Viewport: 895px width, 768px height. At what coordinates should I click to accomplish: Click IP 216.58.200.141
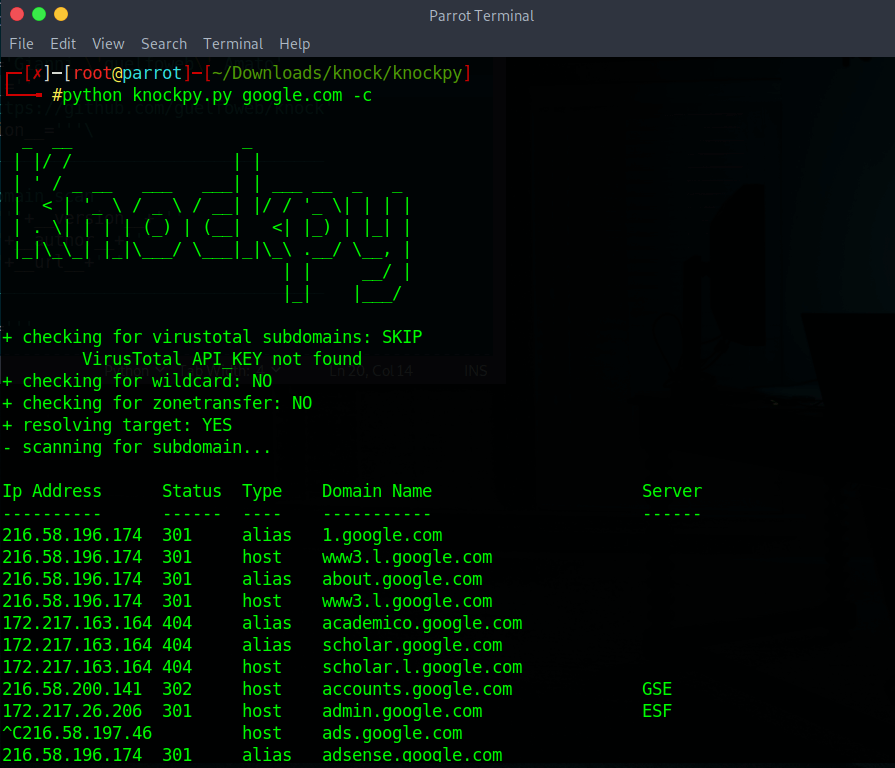point(72,689)
